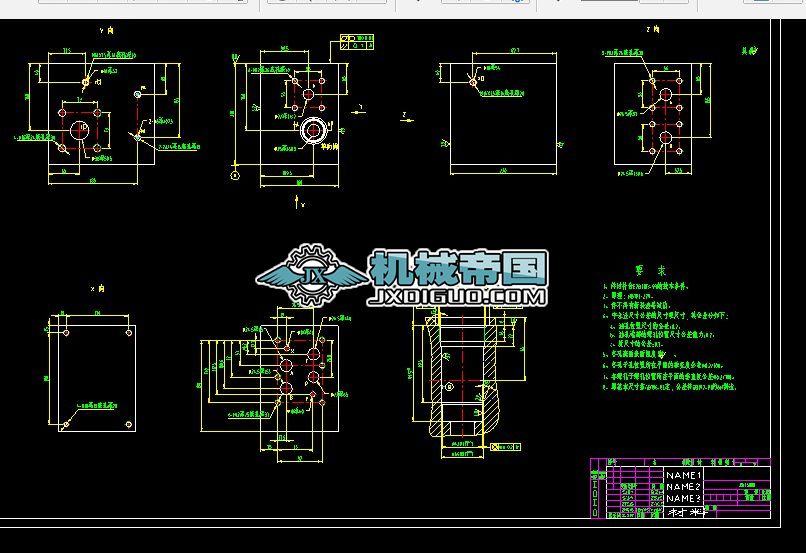Select the NAME1 text in title block
Image resolution: width=806 pixels, height=553 pixels.
click(684, 475)
